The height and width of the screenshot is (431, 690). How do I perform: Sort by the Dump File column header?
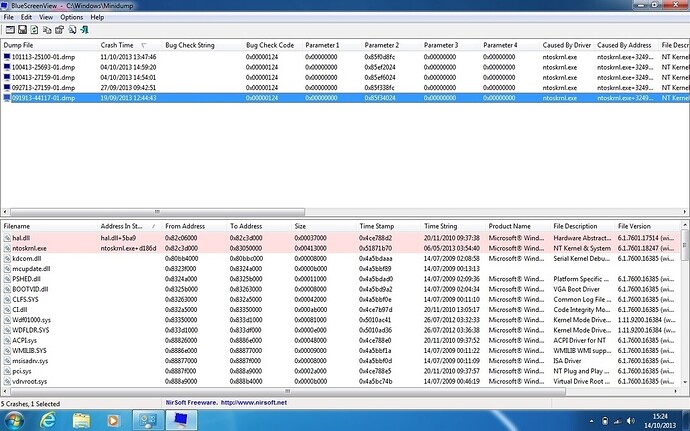49,45
